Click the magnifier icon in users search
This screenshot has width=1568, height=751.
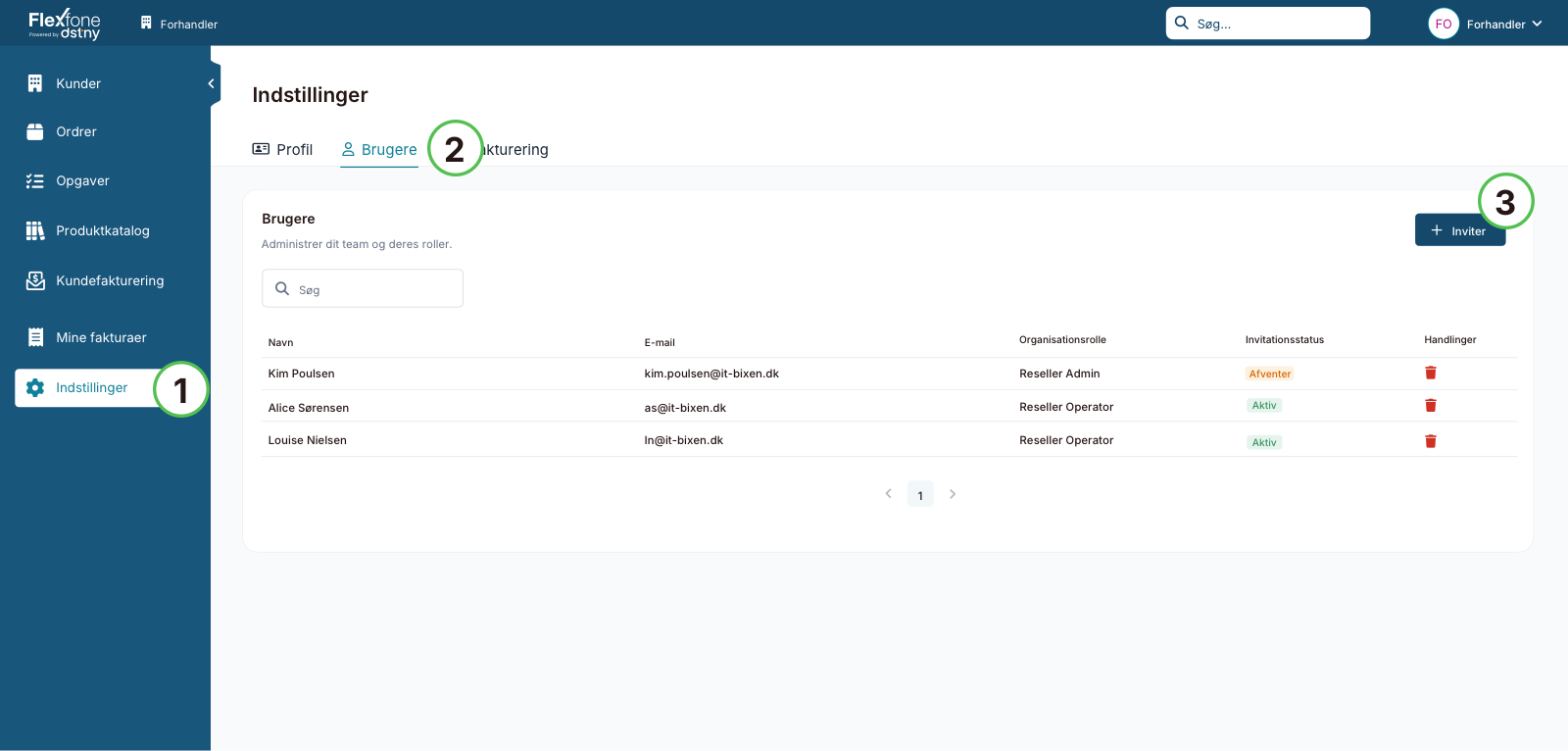(282, 288)
